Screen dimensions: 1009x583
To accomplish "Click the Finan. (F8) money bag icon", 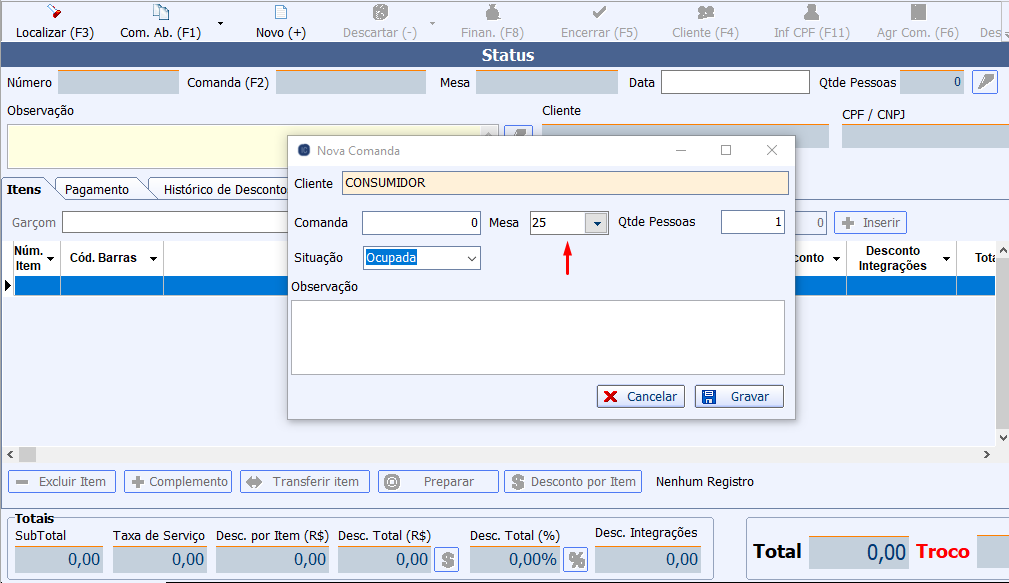I will tap(492, 13).
